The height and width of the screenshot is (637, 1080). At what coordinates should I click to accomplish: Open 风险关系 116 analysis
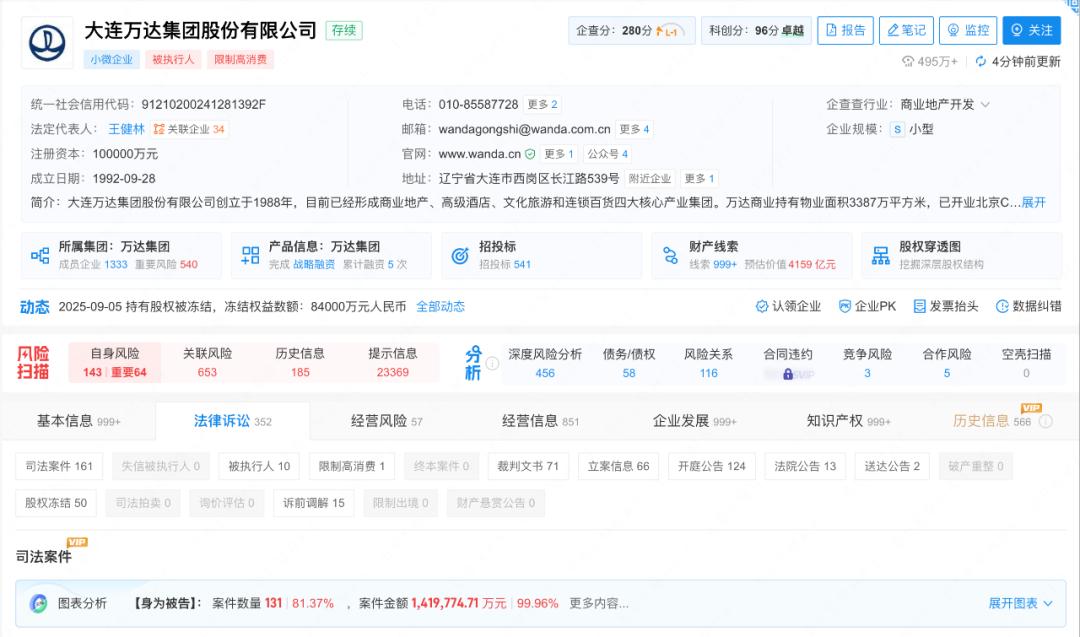[709, 363]
